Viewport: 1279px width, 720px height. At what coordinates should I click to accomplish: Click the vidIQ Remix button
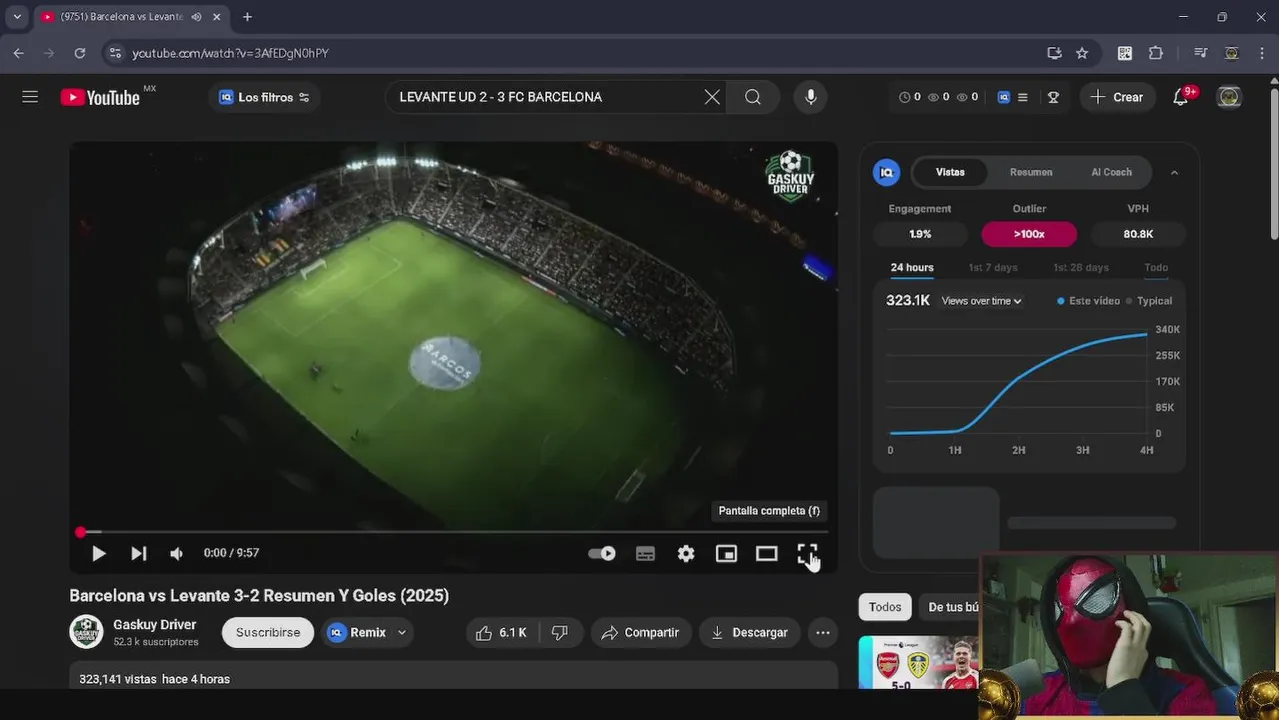tap(357, 633)
